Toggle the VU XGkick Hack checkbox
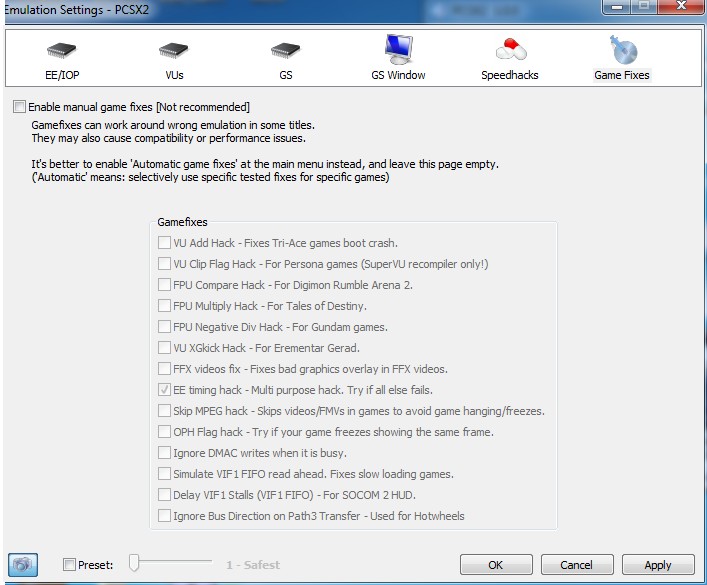707x585 pixels. [x=164, y=347]
